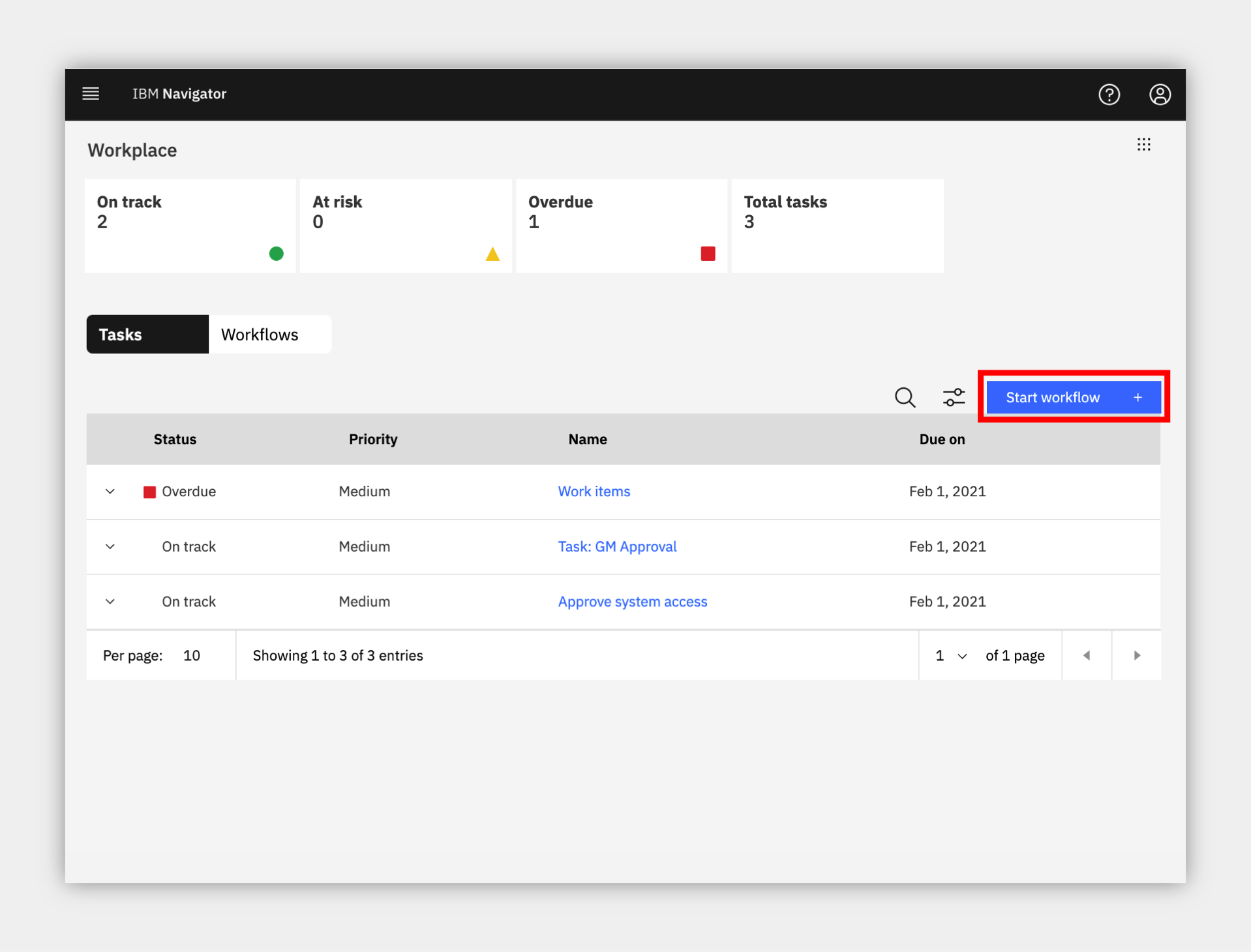Open the user profile icon

[x=1160, y=95]
